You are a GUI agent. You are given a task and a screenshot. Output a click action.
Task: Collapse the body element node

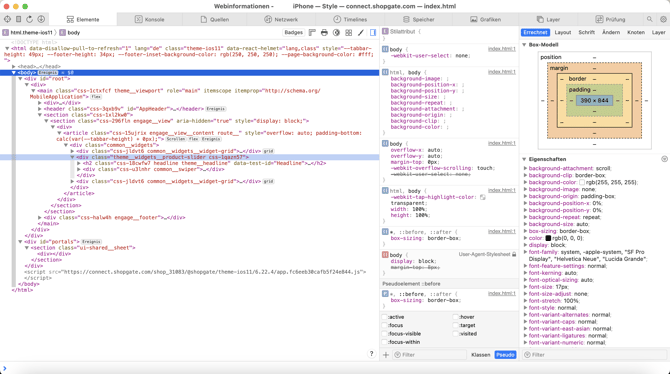pyautogui.click(x=14, y=73)
